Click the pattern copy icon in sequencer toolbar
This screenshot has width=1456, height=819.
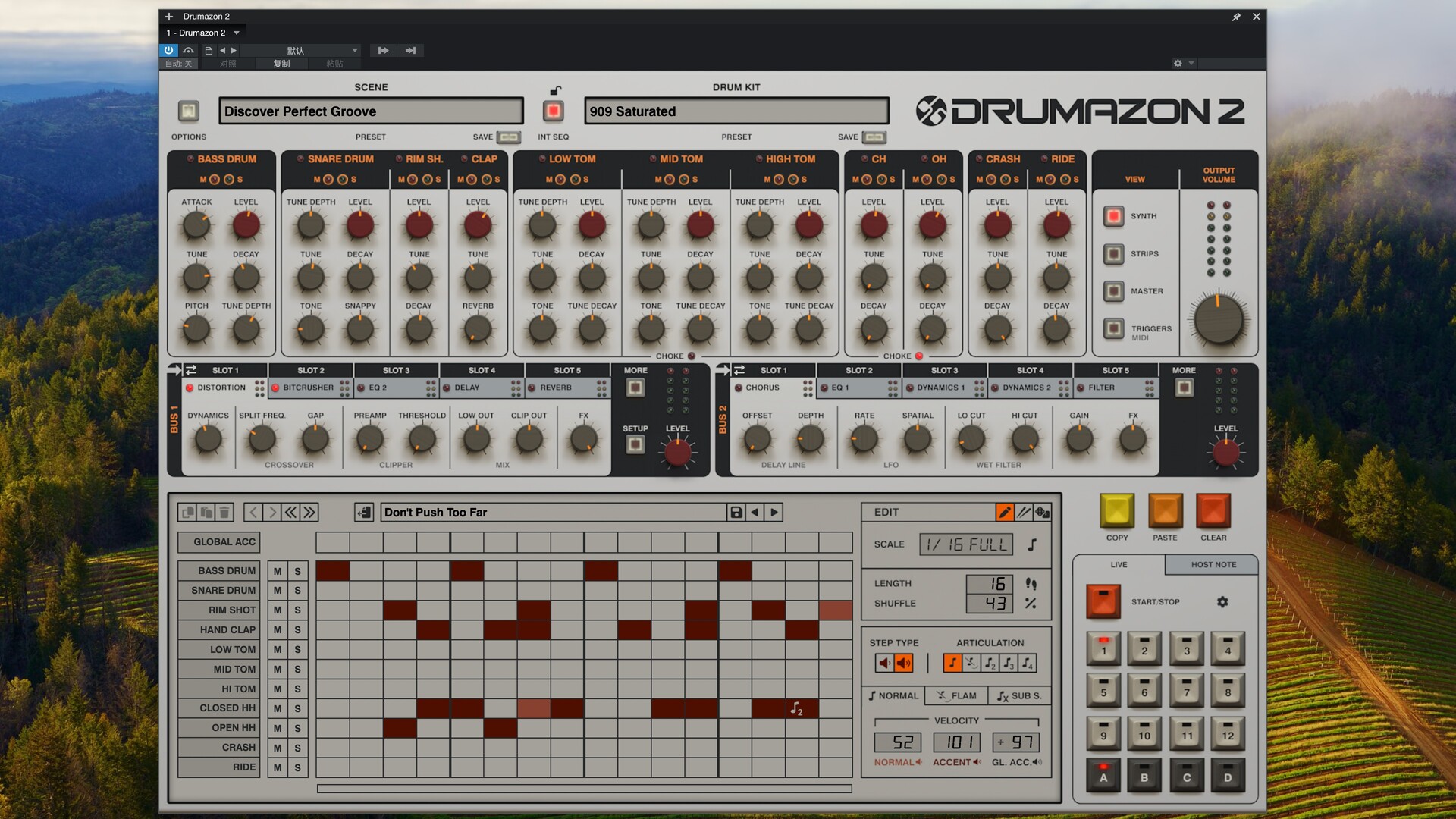tap(187, 513)
